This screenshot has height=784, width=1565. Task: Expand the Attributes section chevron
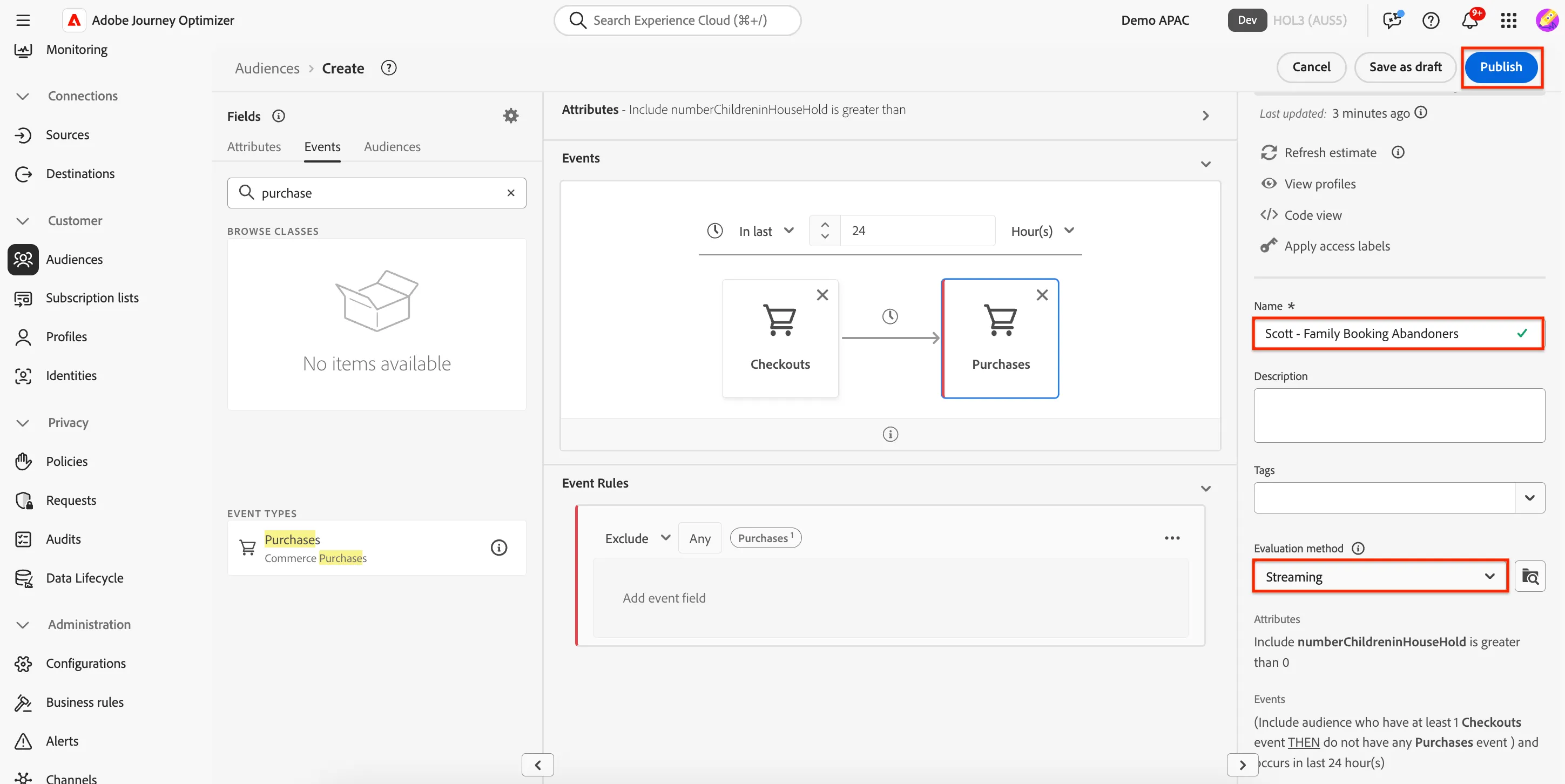point(1206,116)
